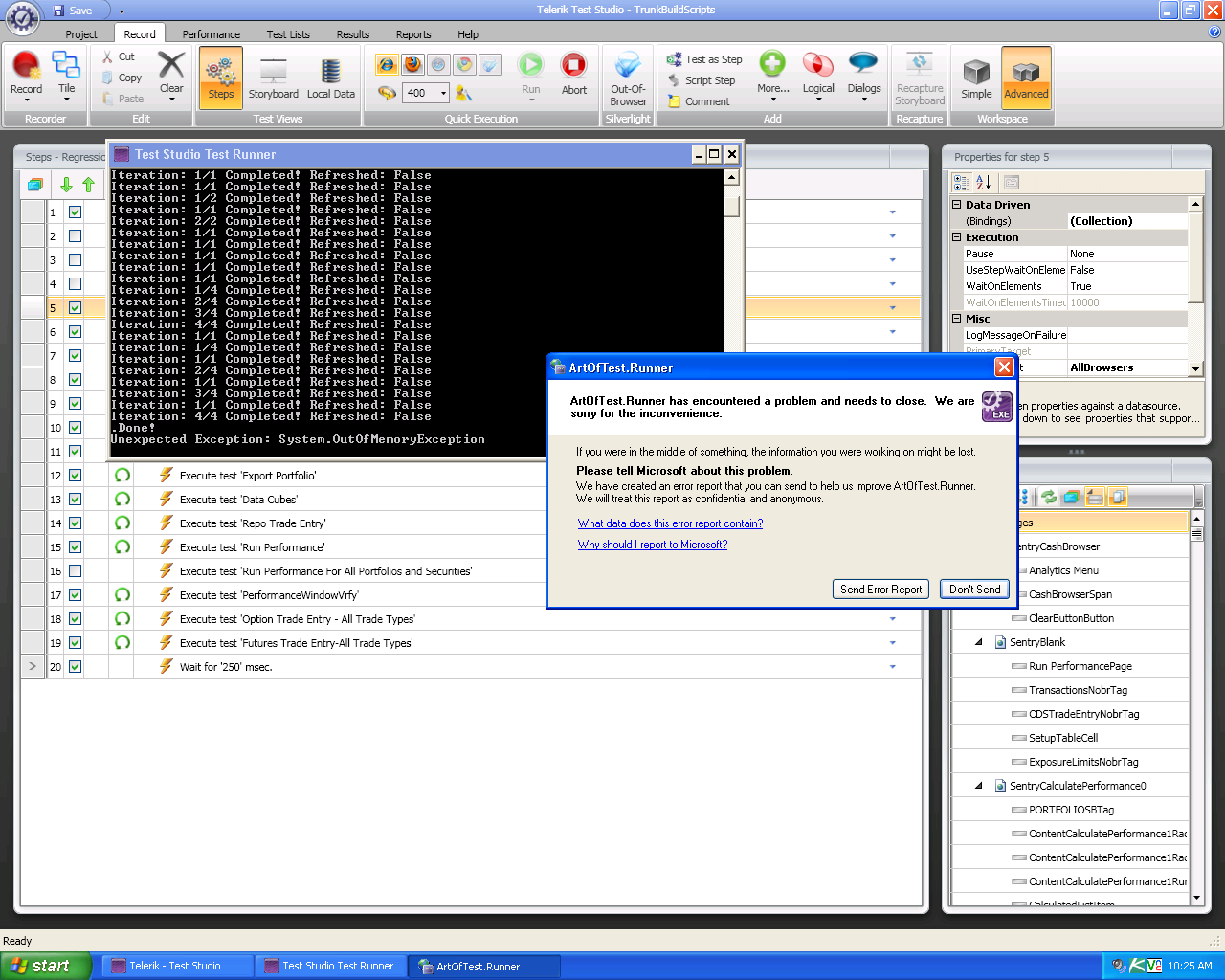Click the Don't Send button

point(974,590)
